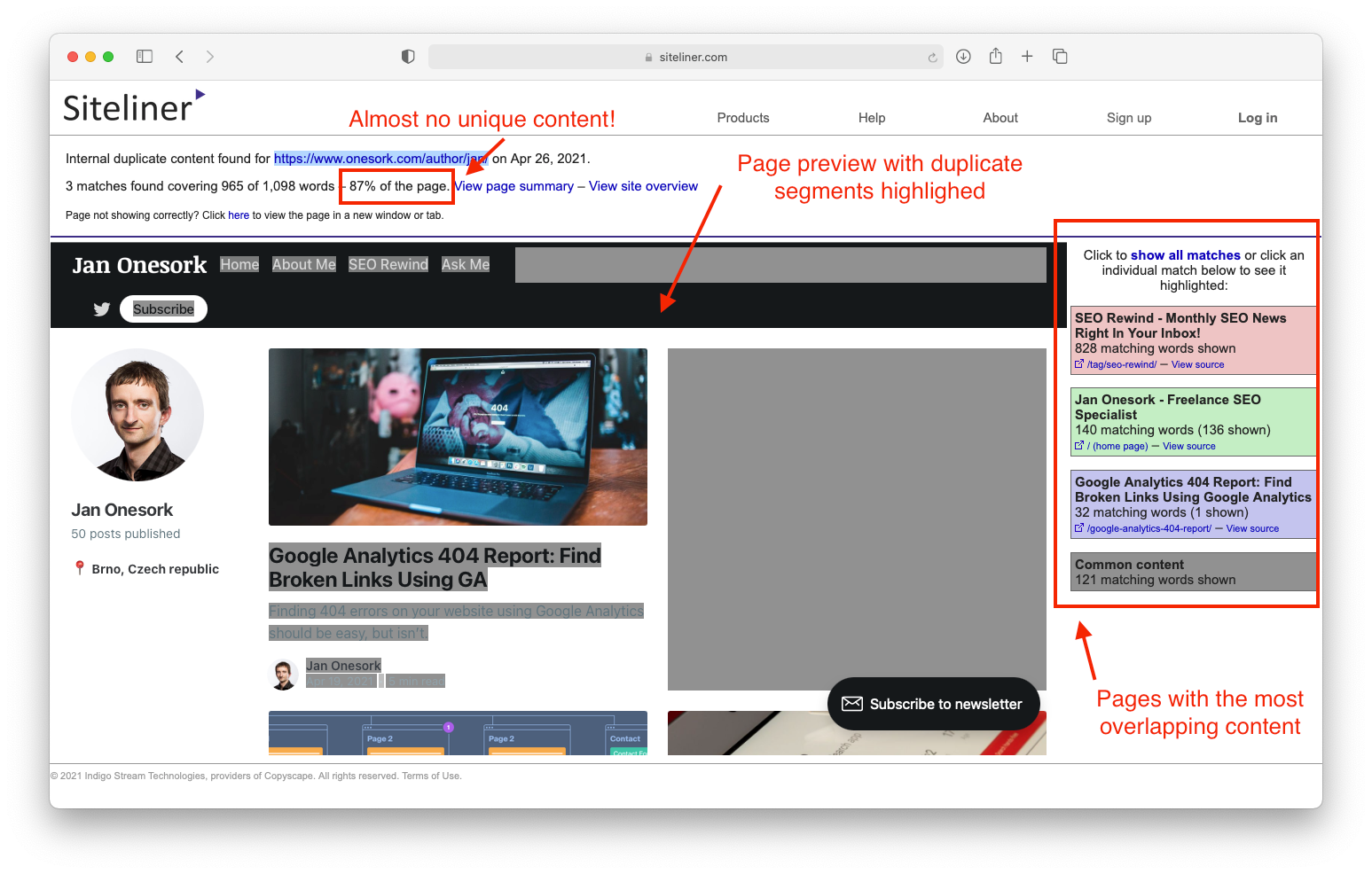Click the Jan Onesork round profile photo
The image size is (1372, 874).
[137, 415]
